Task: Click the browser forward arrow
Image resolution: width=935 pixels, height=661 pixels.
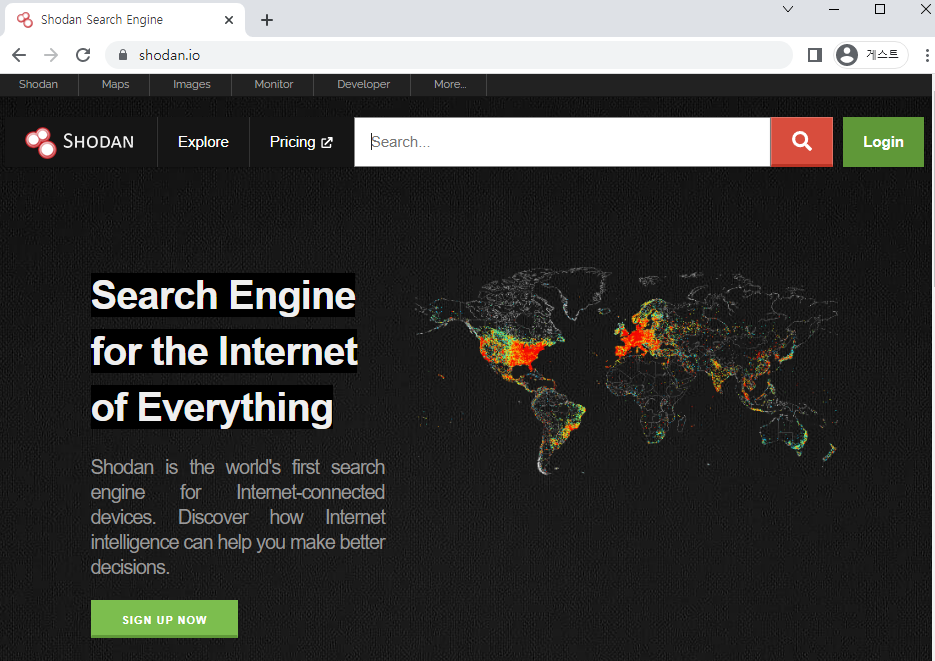Action: (x=51, y=55)
